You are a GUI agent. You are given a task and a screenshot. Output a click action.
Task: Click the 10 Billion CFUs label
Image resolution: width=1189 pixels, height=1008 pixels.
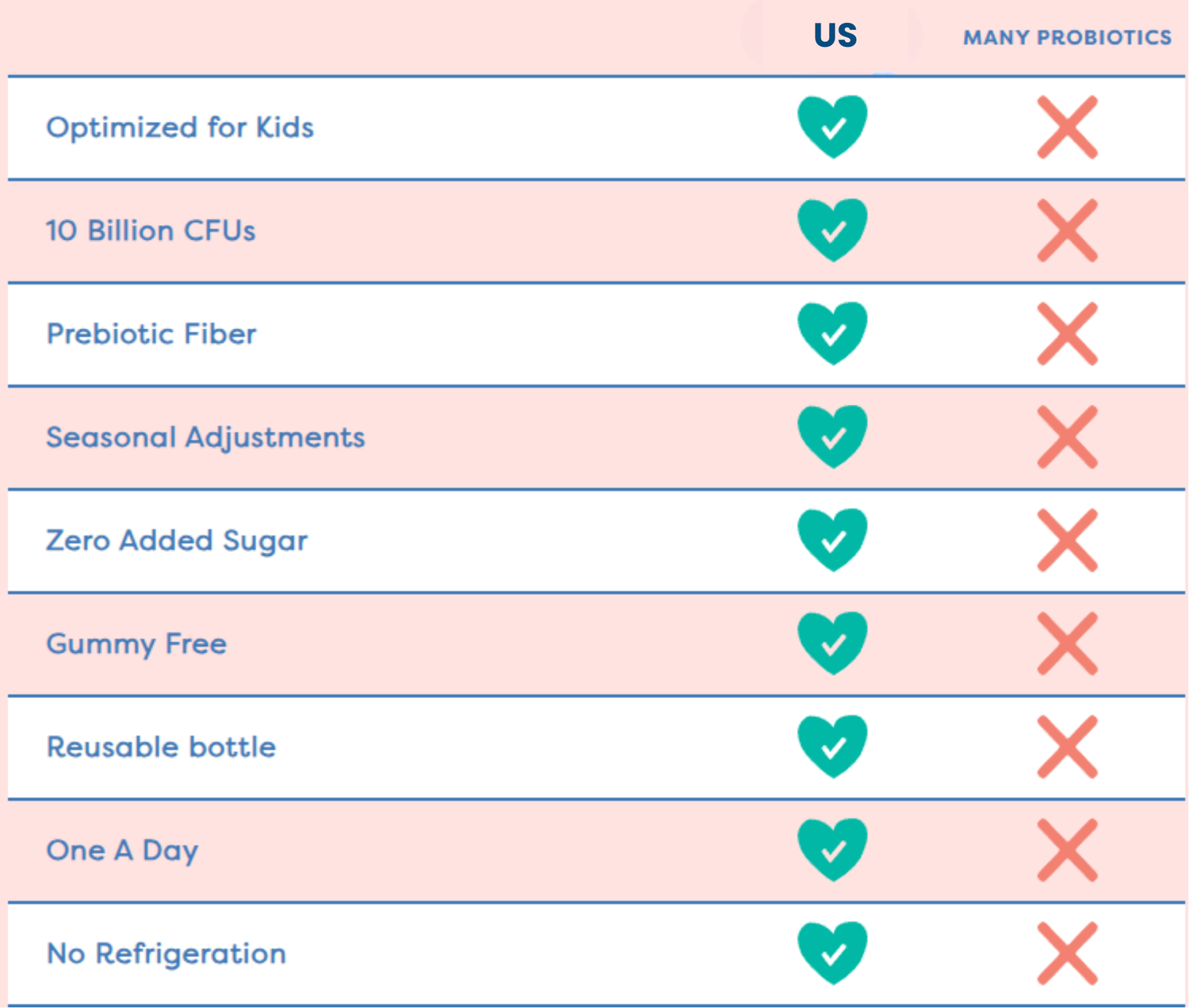151,231
